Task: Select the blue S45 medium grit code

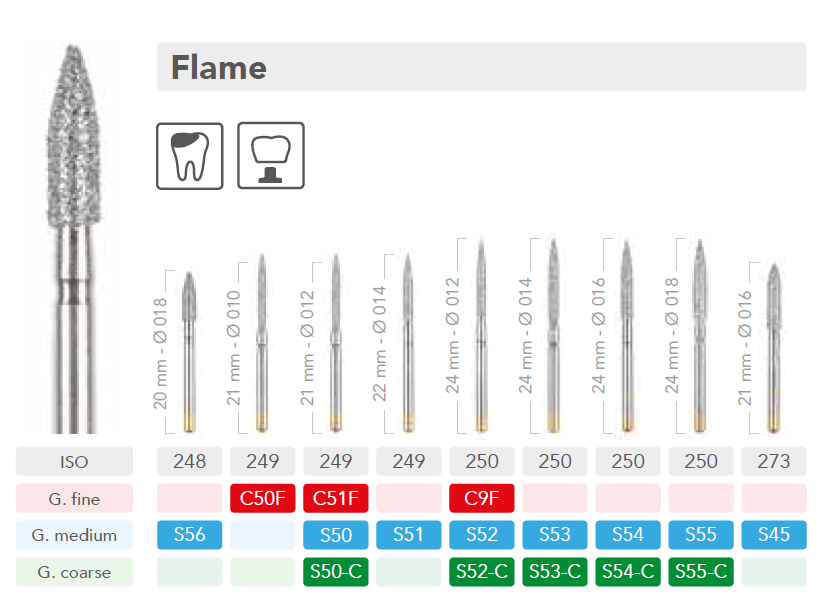Action: (774, 535)
